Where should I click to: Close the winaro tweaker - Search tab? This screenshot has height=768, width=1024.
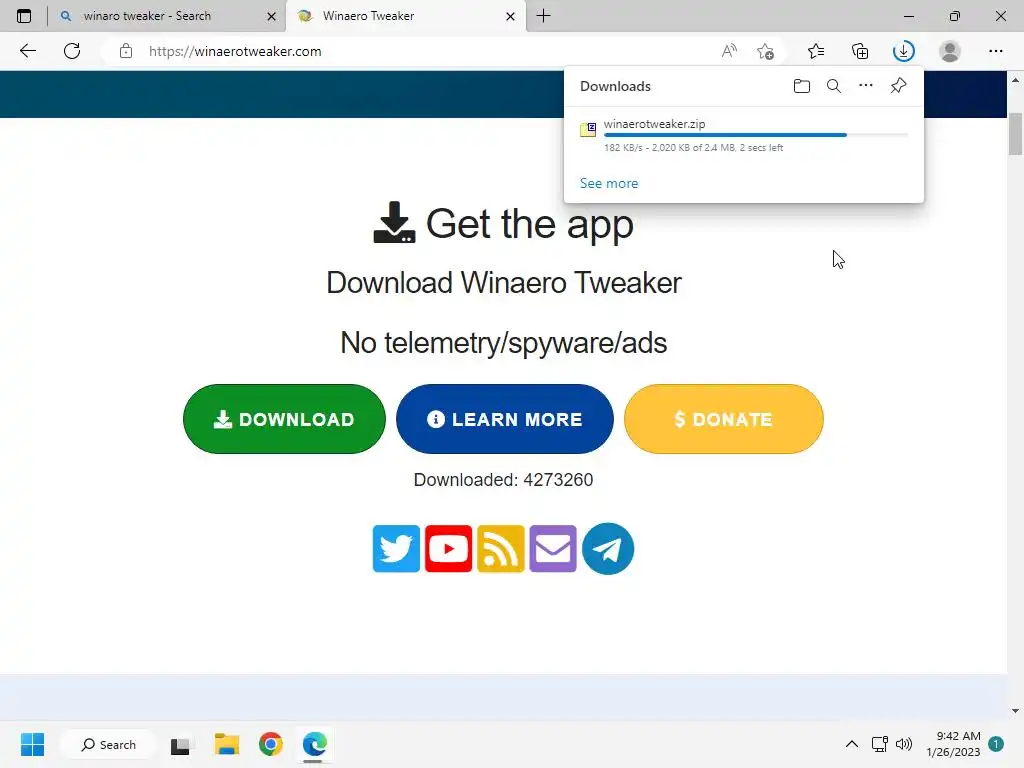click(272, 16)
